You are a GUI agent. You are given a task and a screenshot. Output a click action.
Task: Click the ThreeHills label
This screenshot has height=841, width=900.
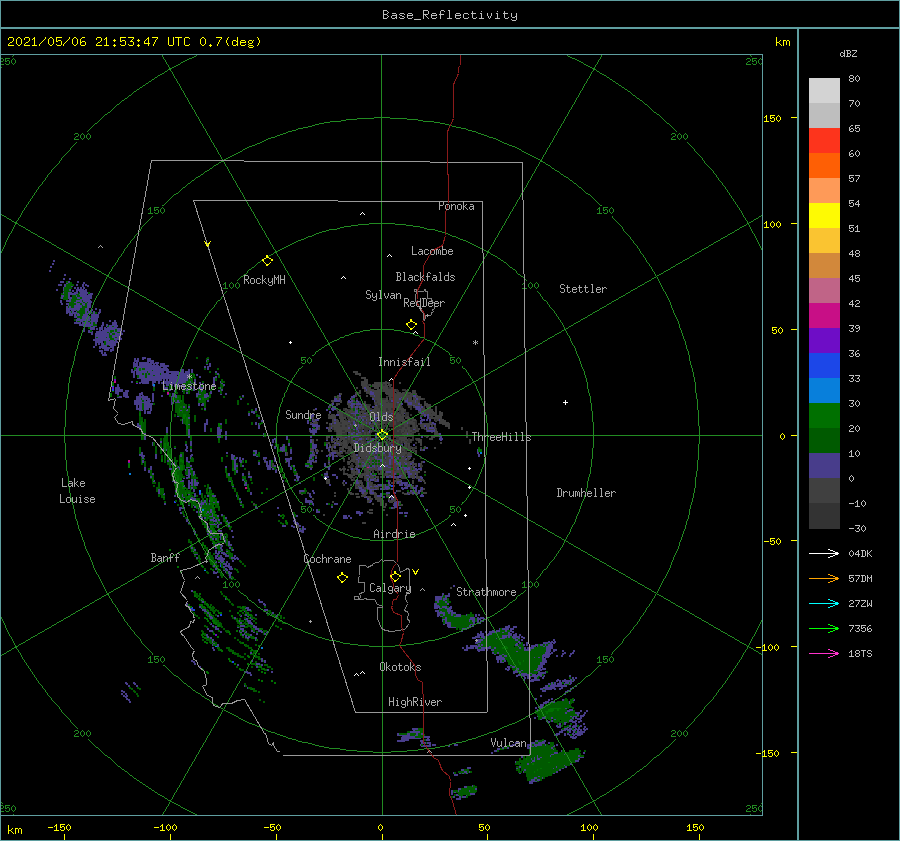[x=501, y=437]
